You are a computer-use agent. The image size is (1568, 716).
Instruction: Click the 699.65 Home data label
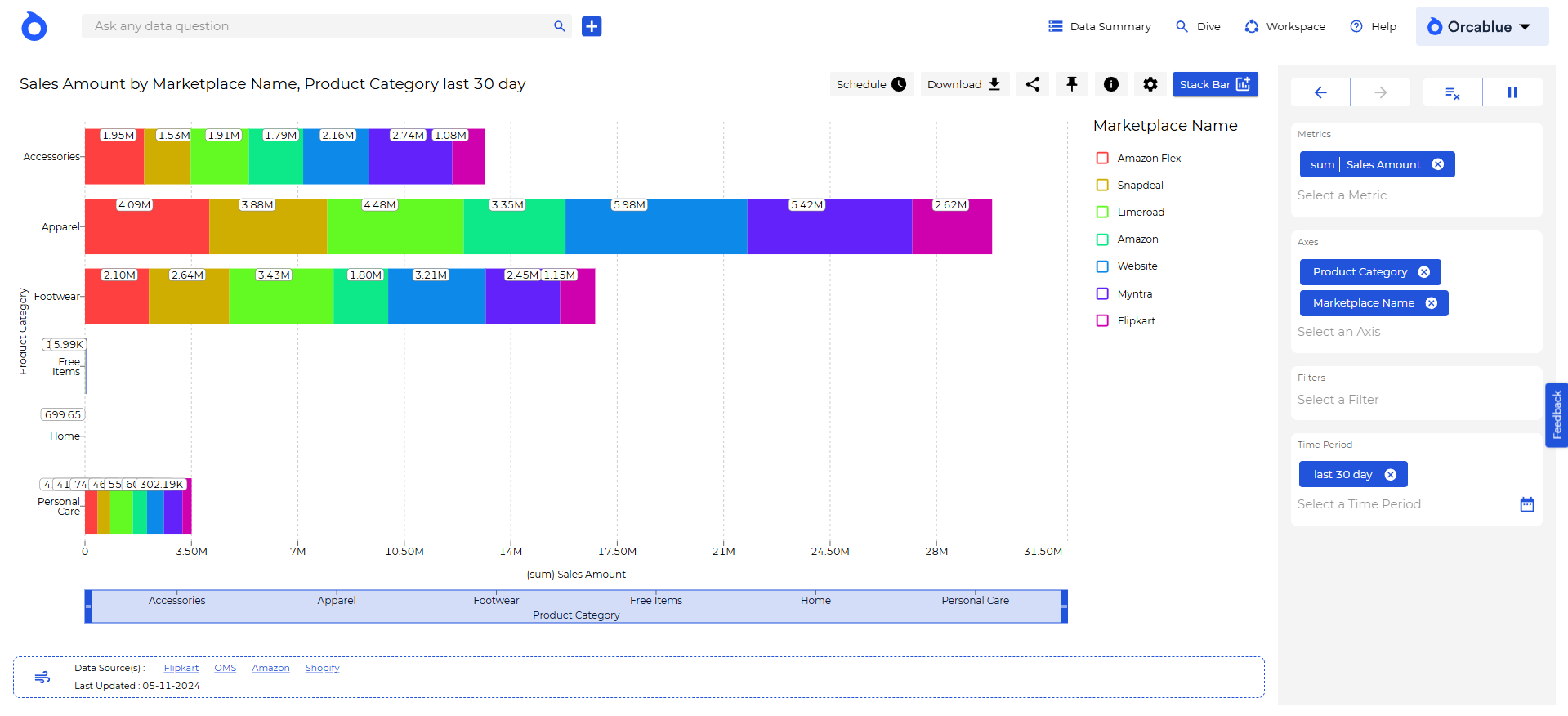point(63,415)
